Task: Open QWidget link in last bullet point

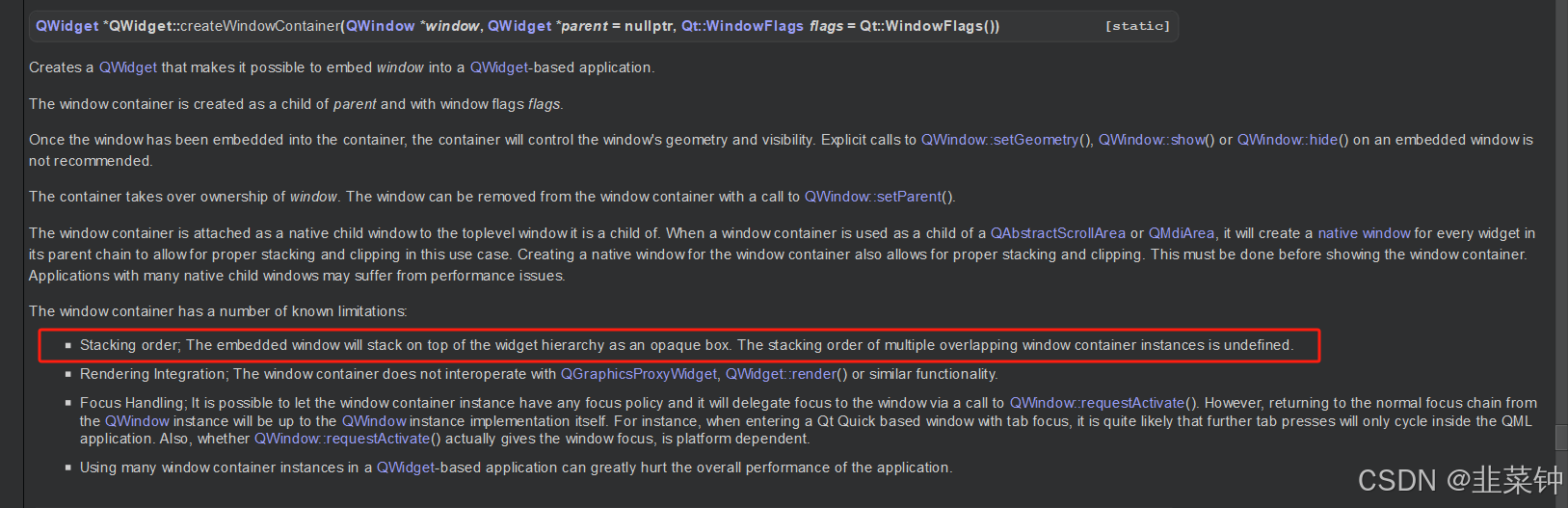Action: pyautogui.click(x=406, y=468)
